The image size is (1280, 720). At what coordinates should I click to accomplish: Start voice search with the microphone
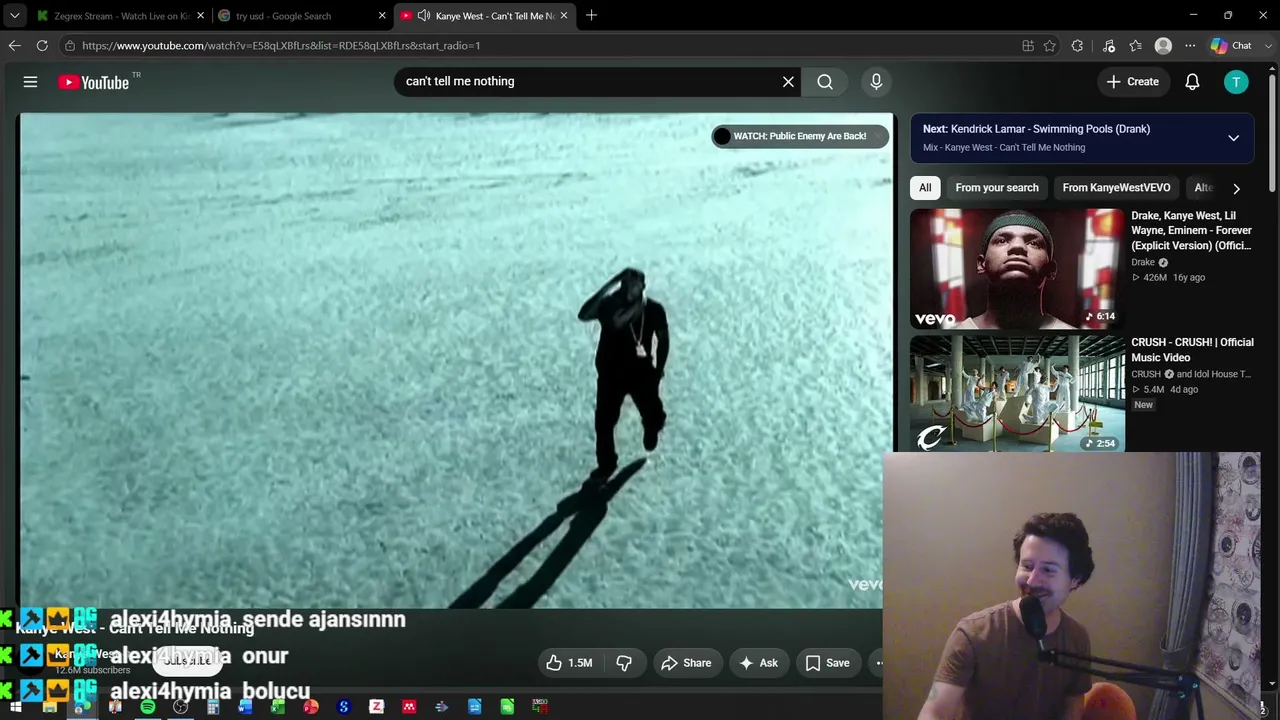876,82
